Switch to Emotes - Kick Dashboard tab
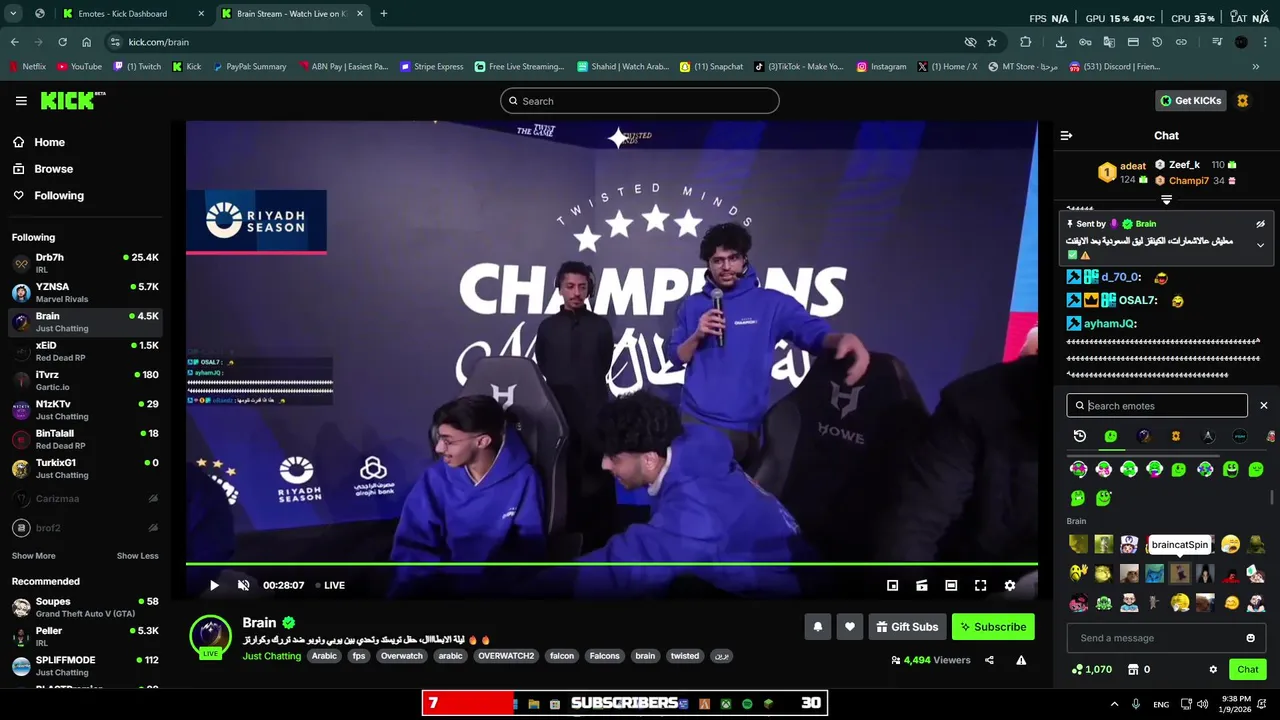Image resolution: width=1280 pixels, height=720 pixels. click(132, 14)
